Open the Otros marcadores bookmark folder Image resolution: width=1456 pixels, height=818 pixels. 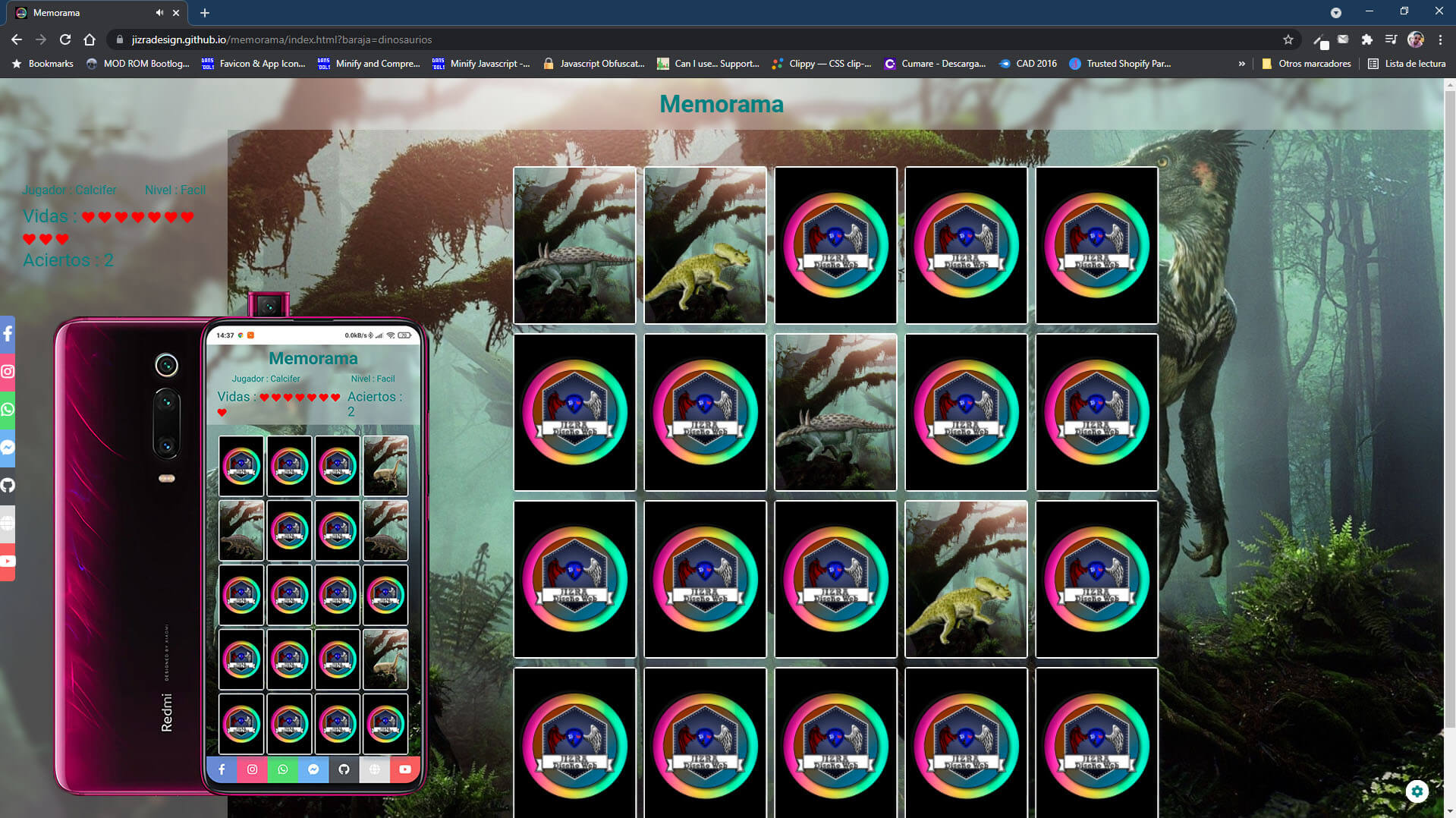coord(1306,64)
